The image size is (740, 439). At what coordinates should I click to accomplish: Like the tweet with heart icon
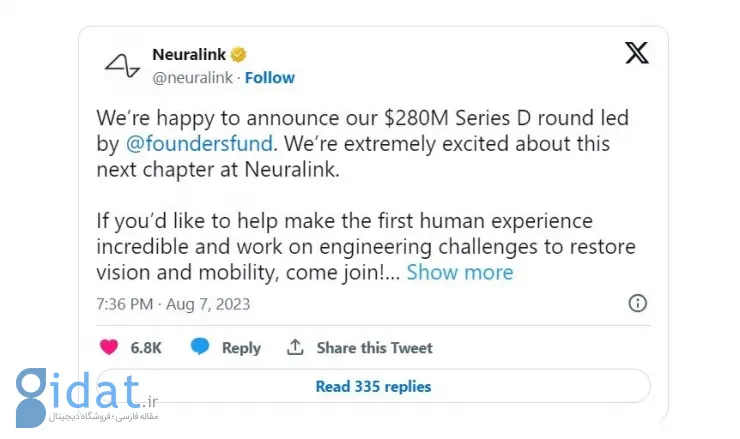coord(109,347)
